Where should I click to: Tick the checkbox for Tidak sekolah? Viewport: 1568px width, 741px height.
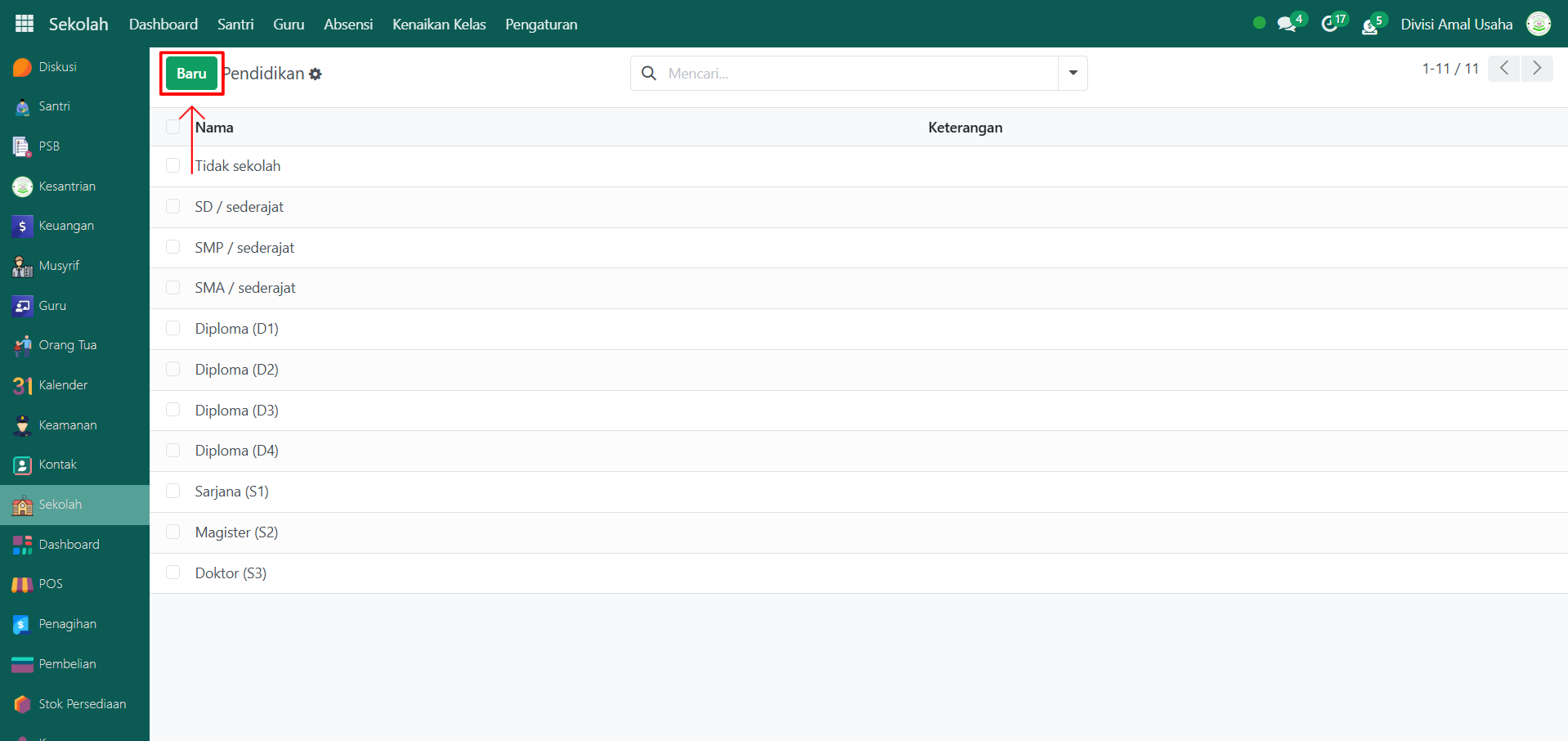pyautogui.click(x=172, y=165)
